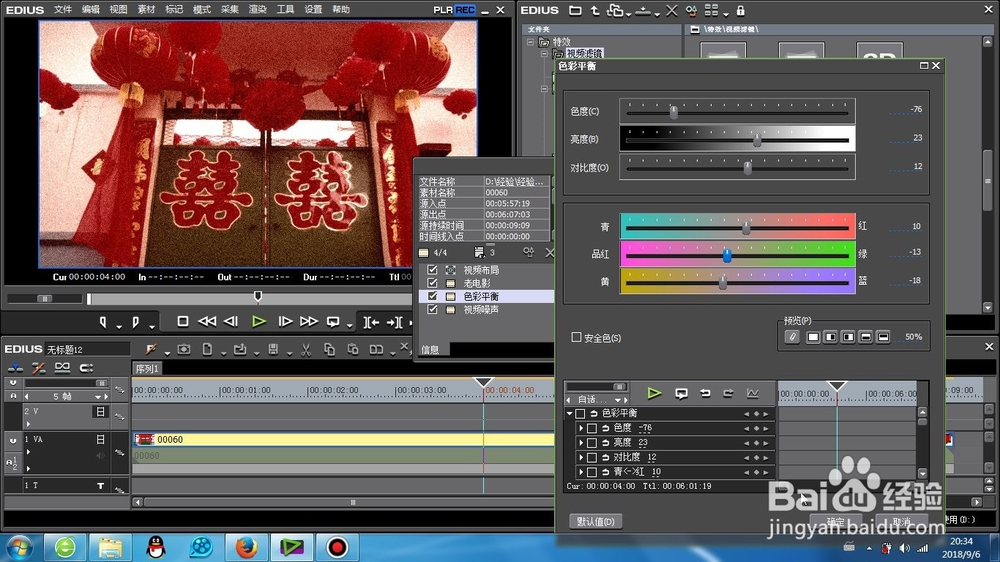Viewport: 1000px width, 562px height.
Task: Enable the 安全色(S) checkbox
Action: tap(577, 337)
